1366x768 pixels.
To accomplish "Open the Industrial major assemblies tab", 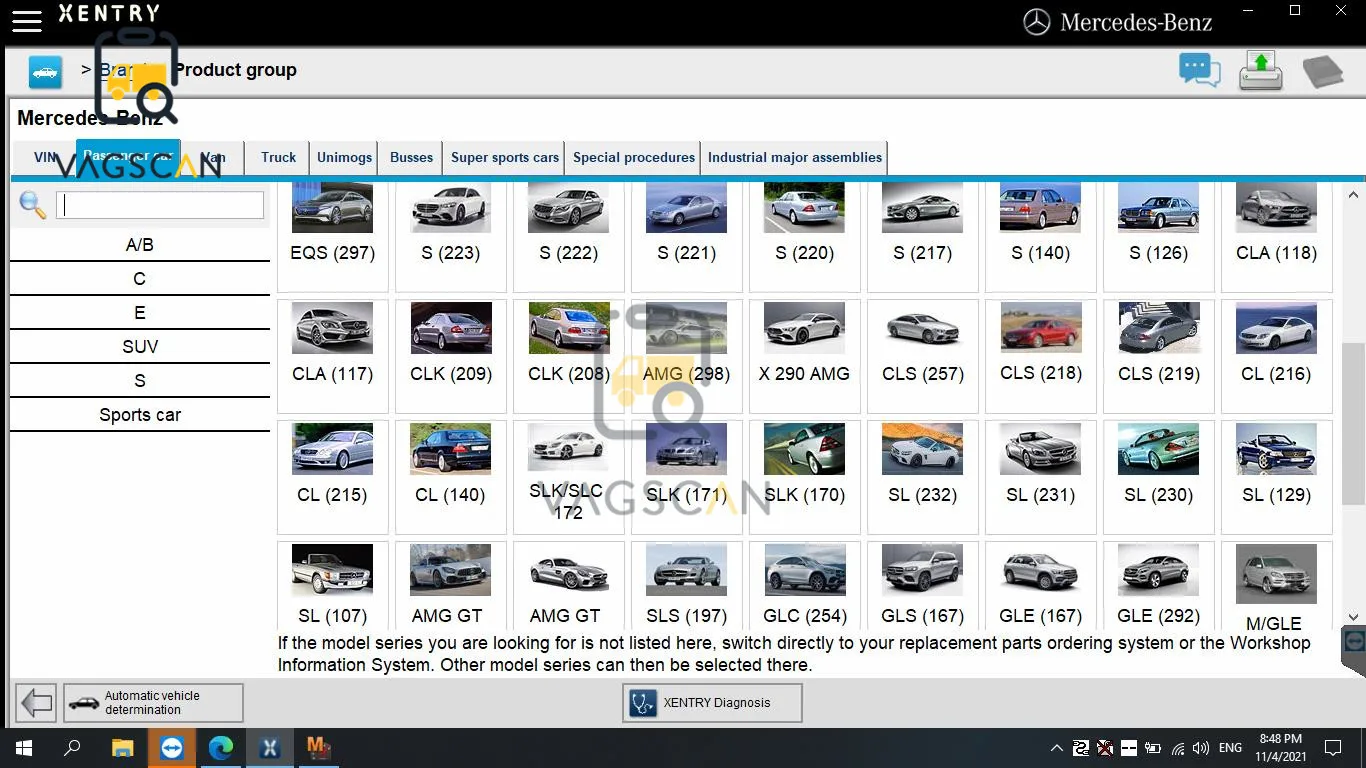I will coord(795,157).
